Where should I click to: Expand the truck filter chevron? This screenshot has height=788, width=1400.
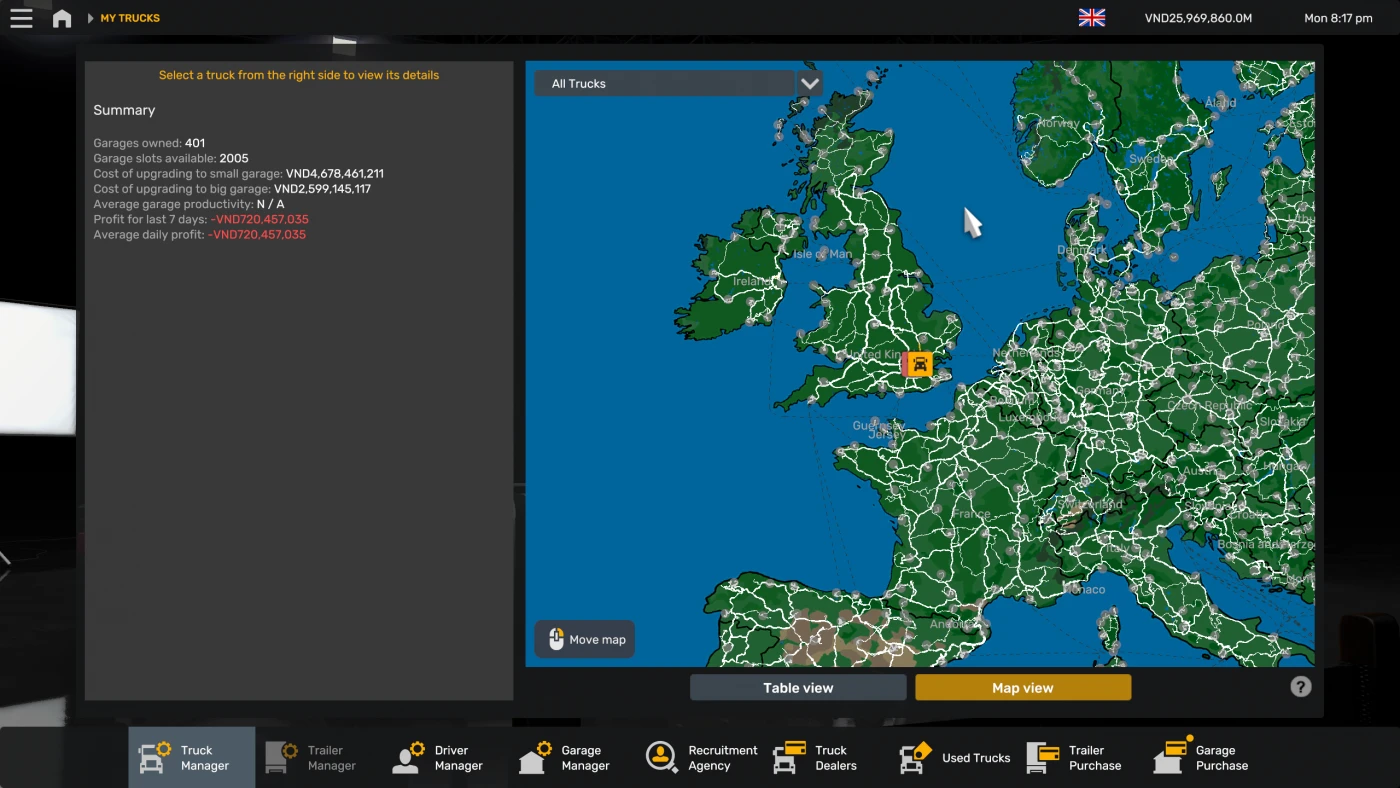[809, 83]
